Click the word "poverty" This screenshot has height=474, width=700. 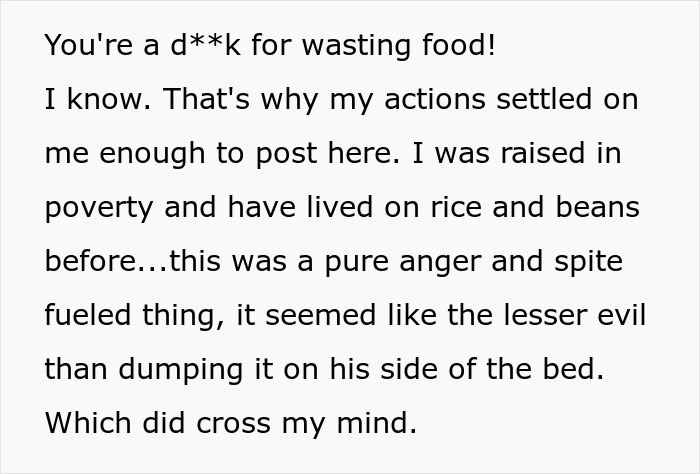[x=99, y=208]
